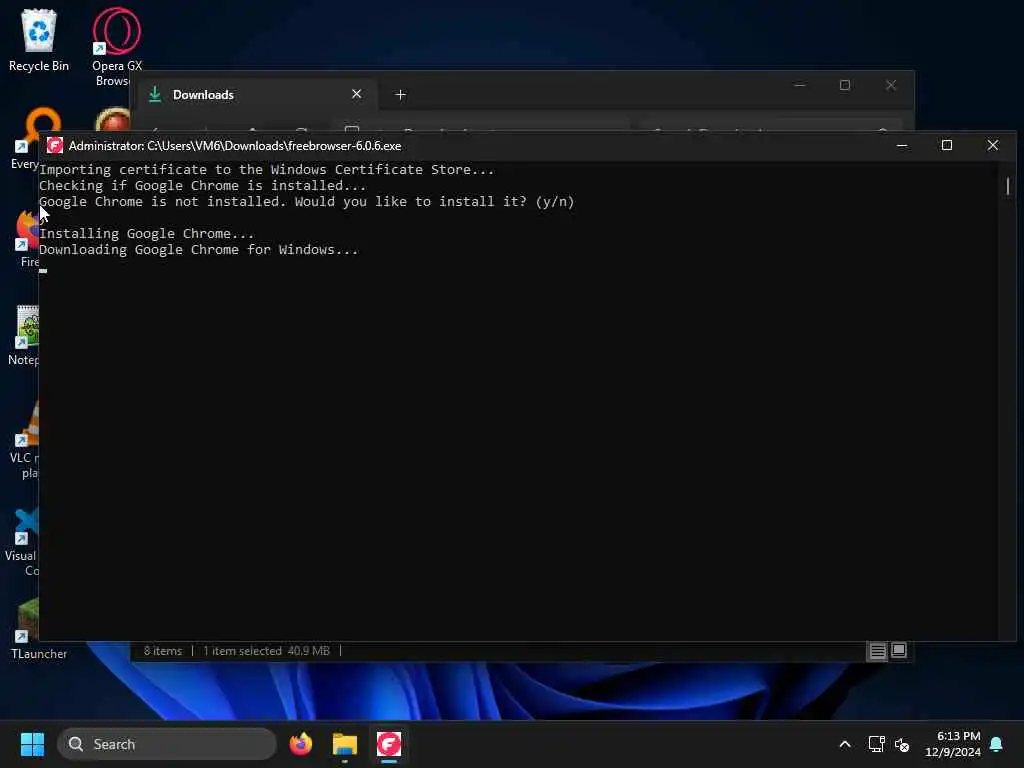Click the console vertical scrollbar thumb
The width and height of the screenshot is (1024, 768).
[x=1008, y=186]
